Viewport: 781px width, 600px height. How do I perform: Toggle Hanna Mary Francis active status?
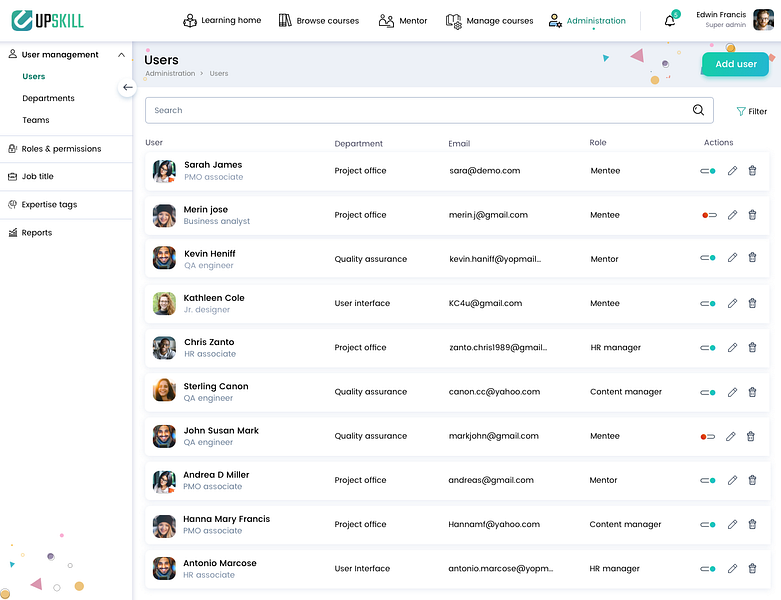[x=708, y=525]
